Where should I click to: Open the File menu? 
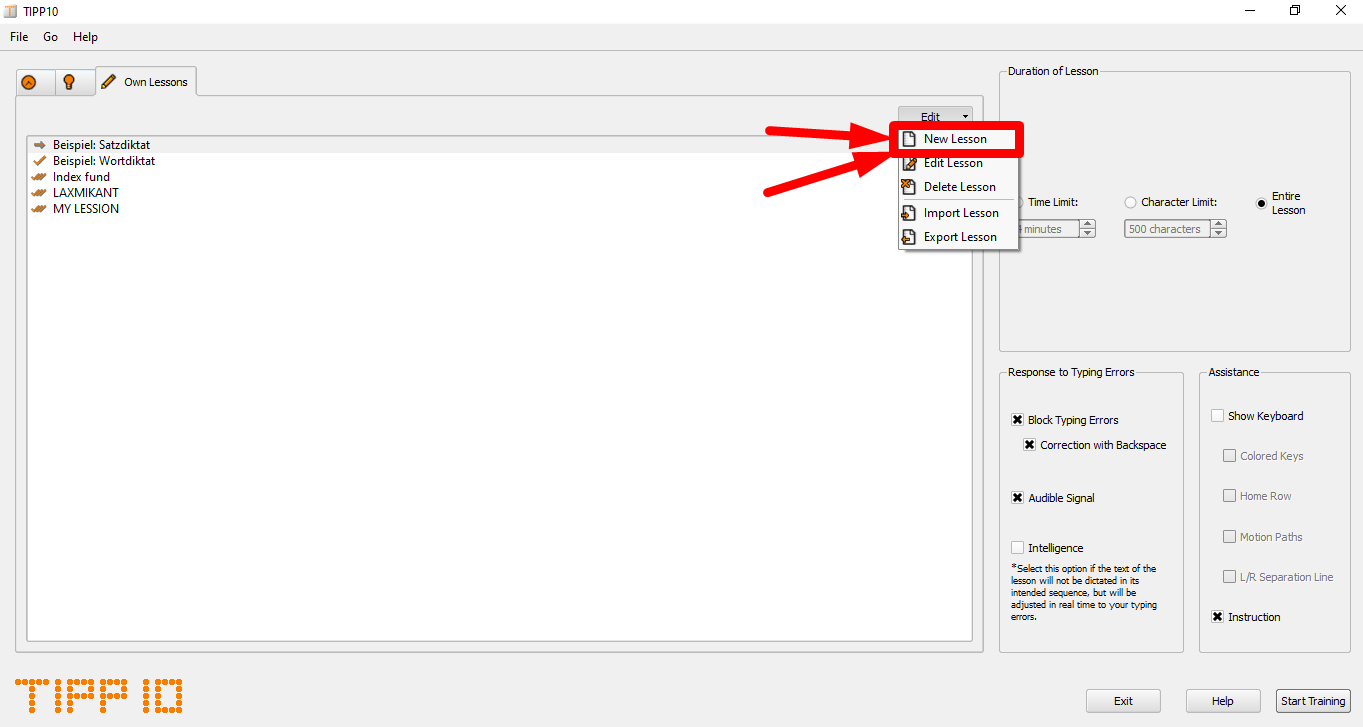(19, 37)
